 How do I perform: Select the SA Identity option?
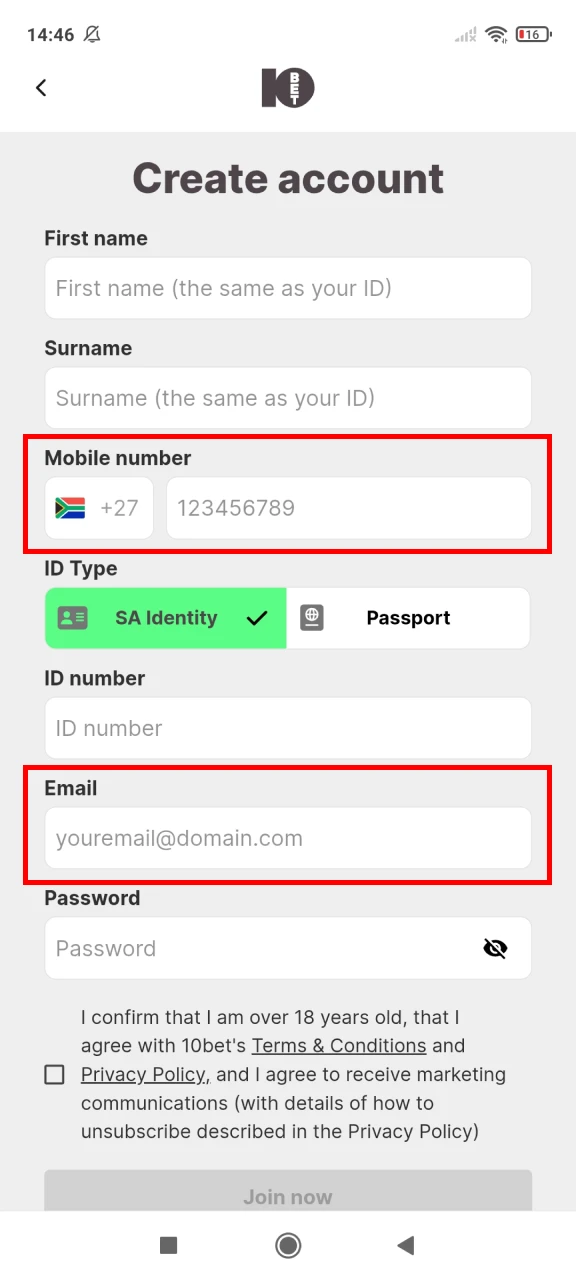click(x=165, y=618)
